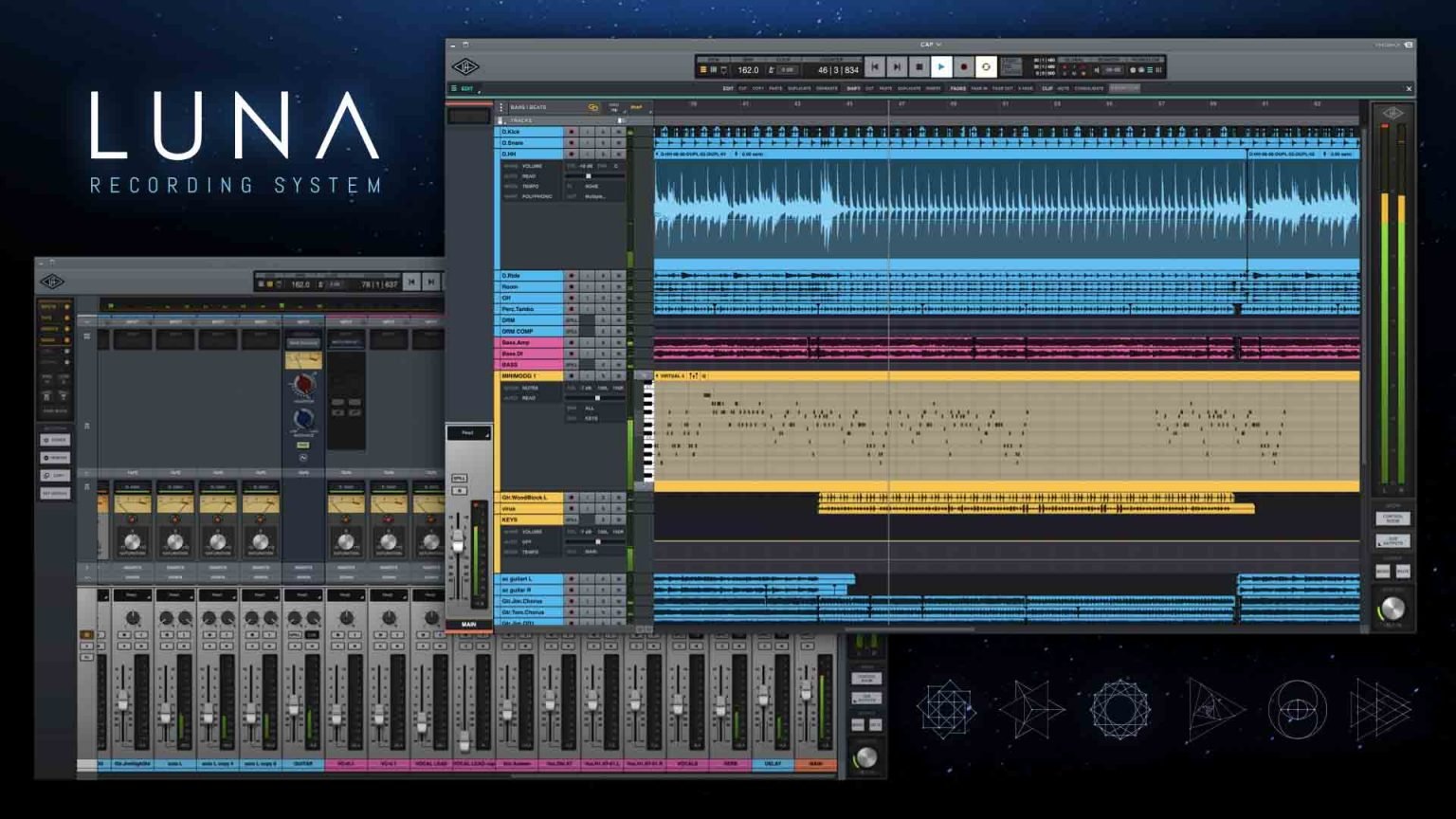The width and height of the screenshot is (1456, 819).
Task: Record-arm the D.Kick track
Action: (573, 132)
